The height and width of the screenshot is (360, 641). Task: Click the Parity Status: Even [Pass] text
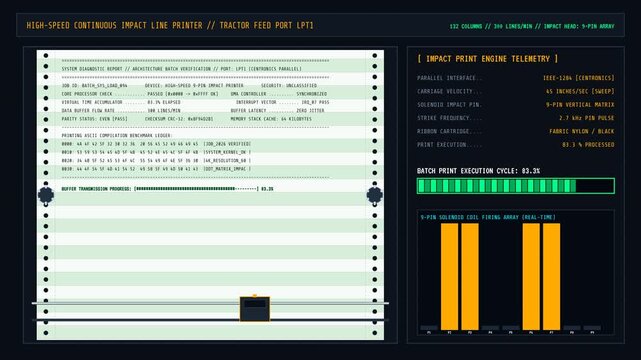tap(94, 119)
